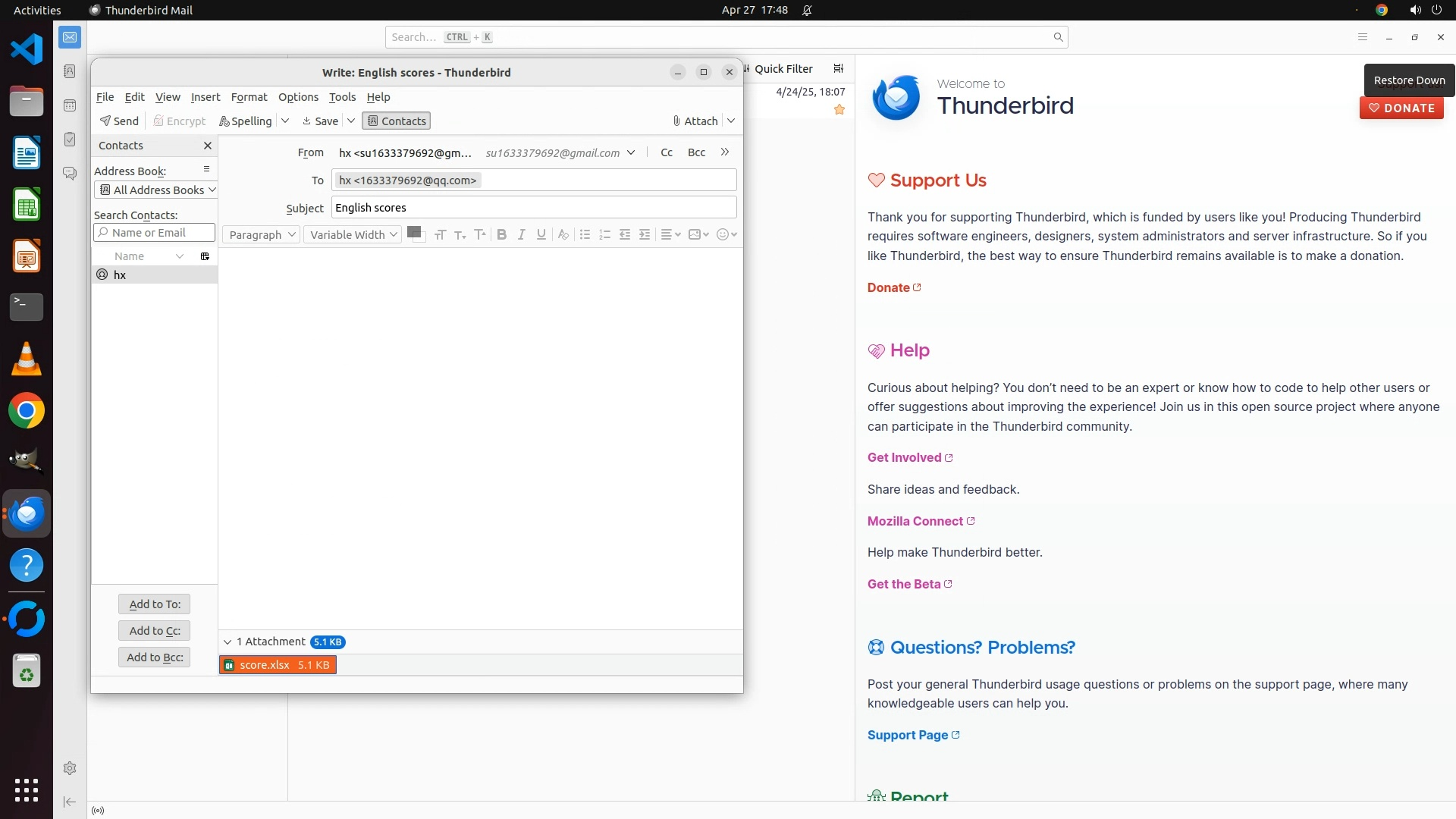
Task: Click the text color swatch
Action: point(413,232)
